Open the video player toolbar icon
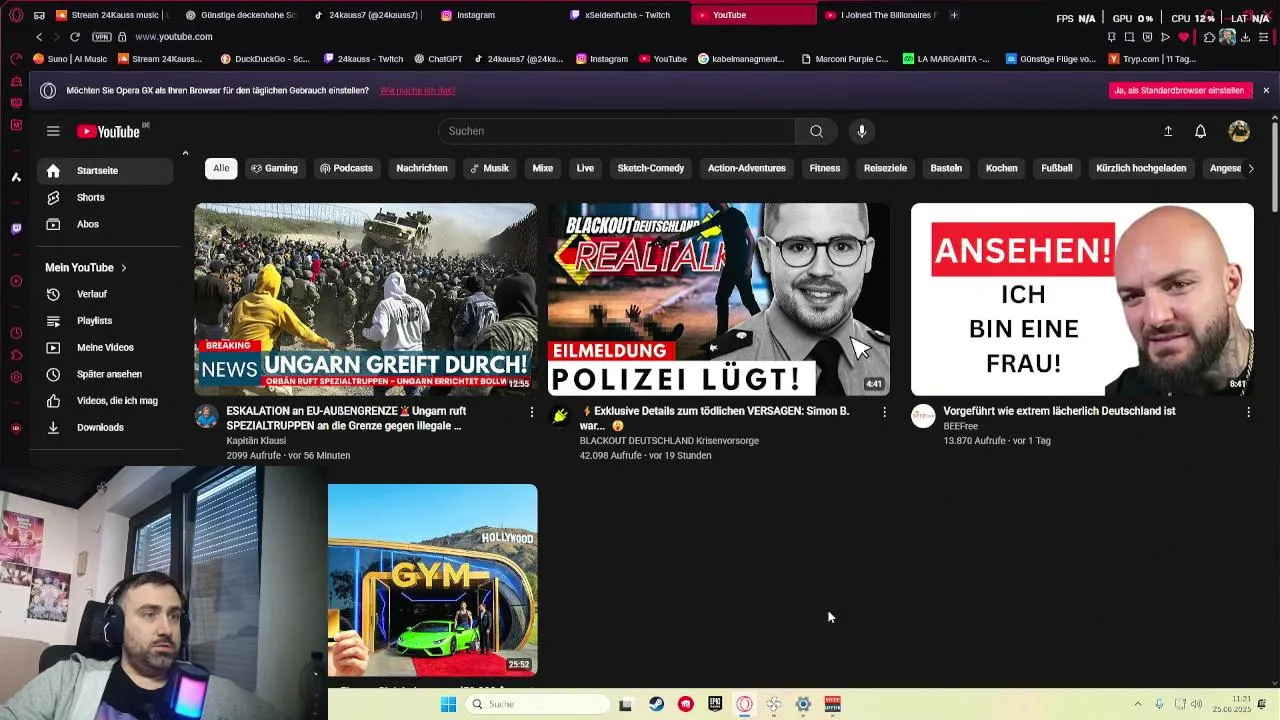The width and height of the screenshot is (1280, 720). [1165, 37]
